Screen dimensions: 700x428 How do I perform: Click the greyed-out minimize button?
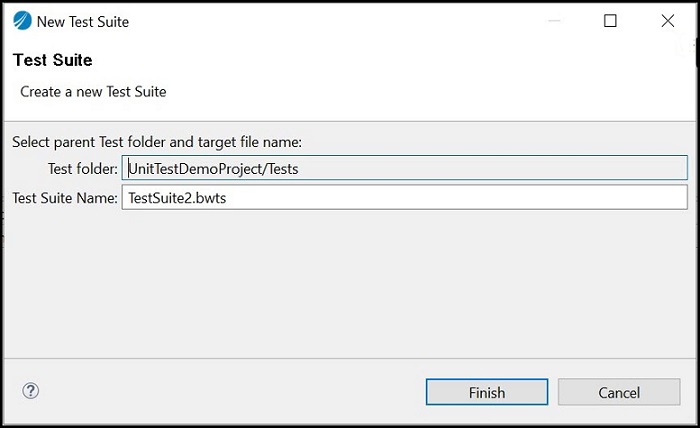[x=554, y=21]
